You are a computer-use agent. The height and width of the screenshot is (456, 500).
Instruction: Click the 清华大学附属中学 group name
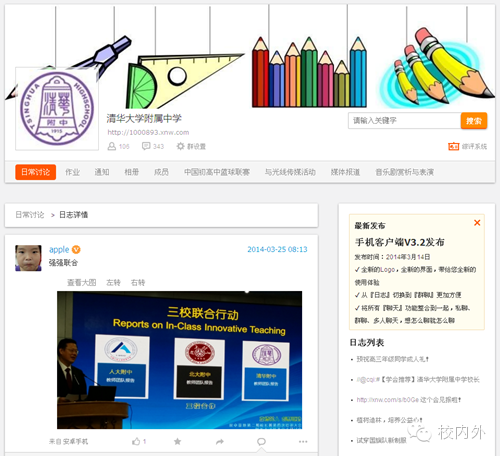[144, 118]
